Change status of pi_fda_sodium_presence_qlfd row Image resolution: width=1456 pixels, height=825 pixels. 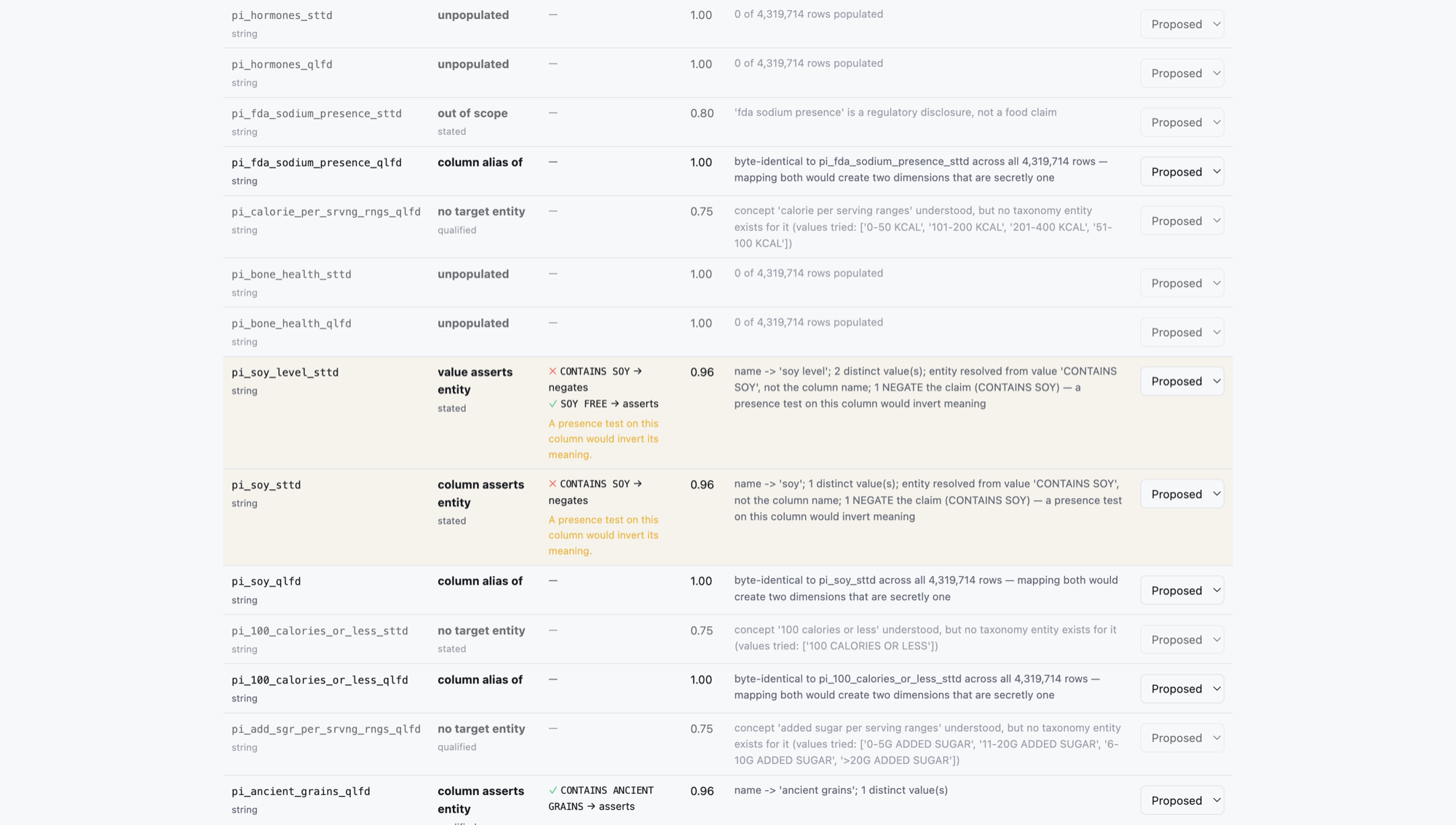(1182, 172)
